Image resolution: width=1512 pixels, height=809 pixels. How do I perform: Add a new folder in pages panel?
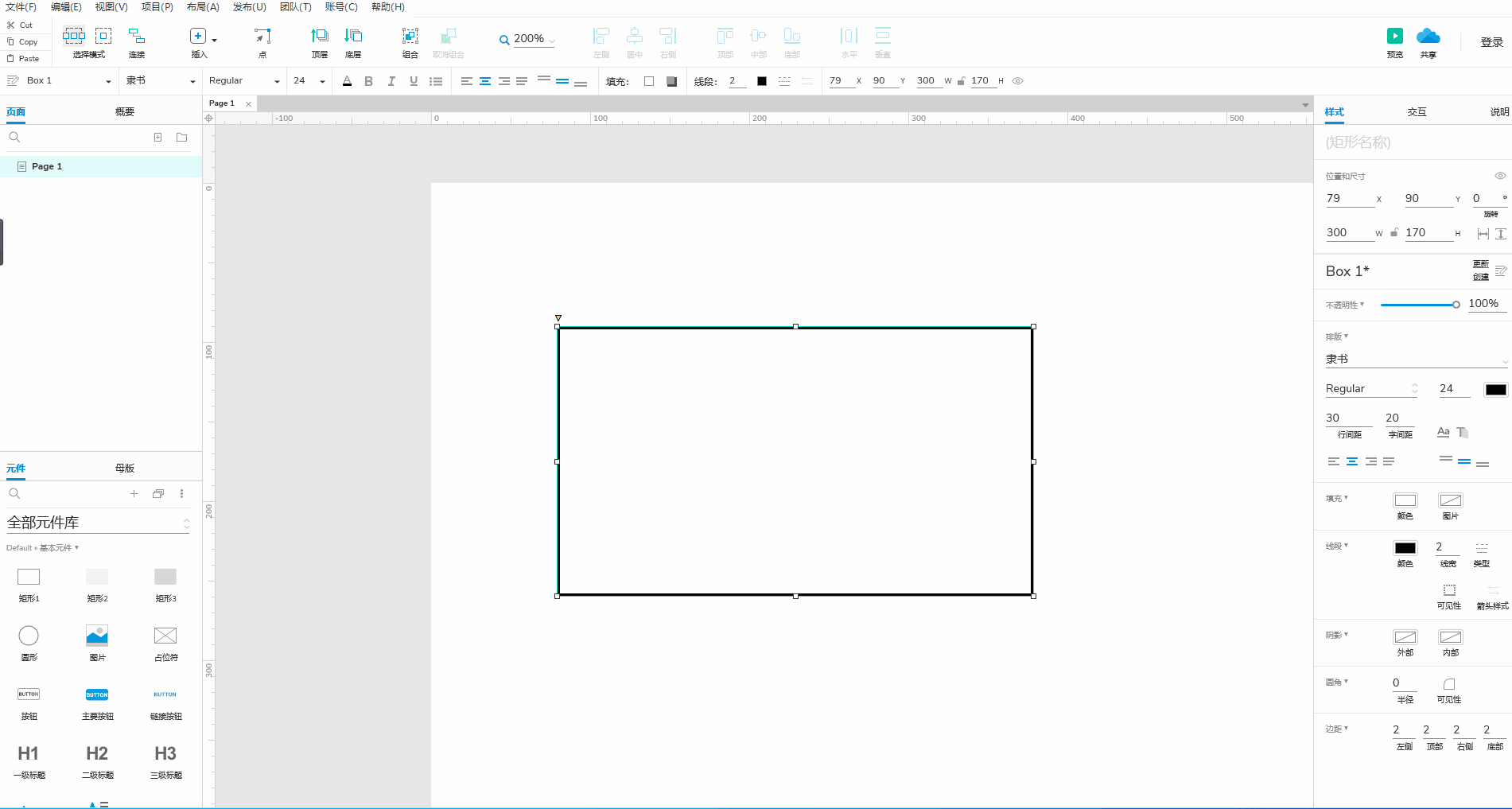181,138
